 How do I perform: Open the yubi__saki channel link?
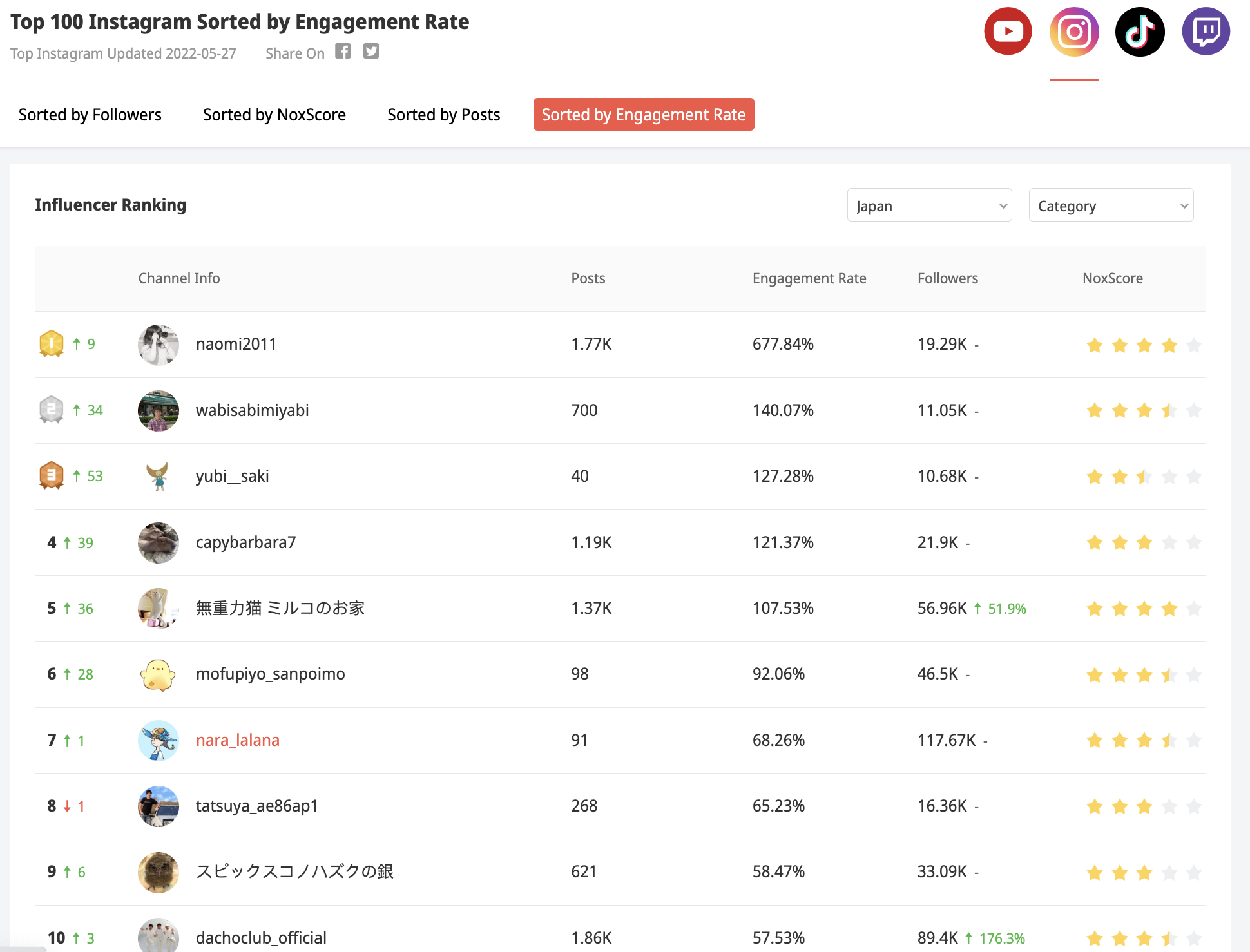click(x=233, y=476)
